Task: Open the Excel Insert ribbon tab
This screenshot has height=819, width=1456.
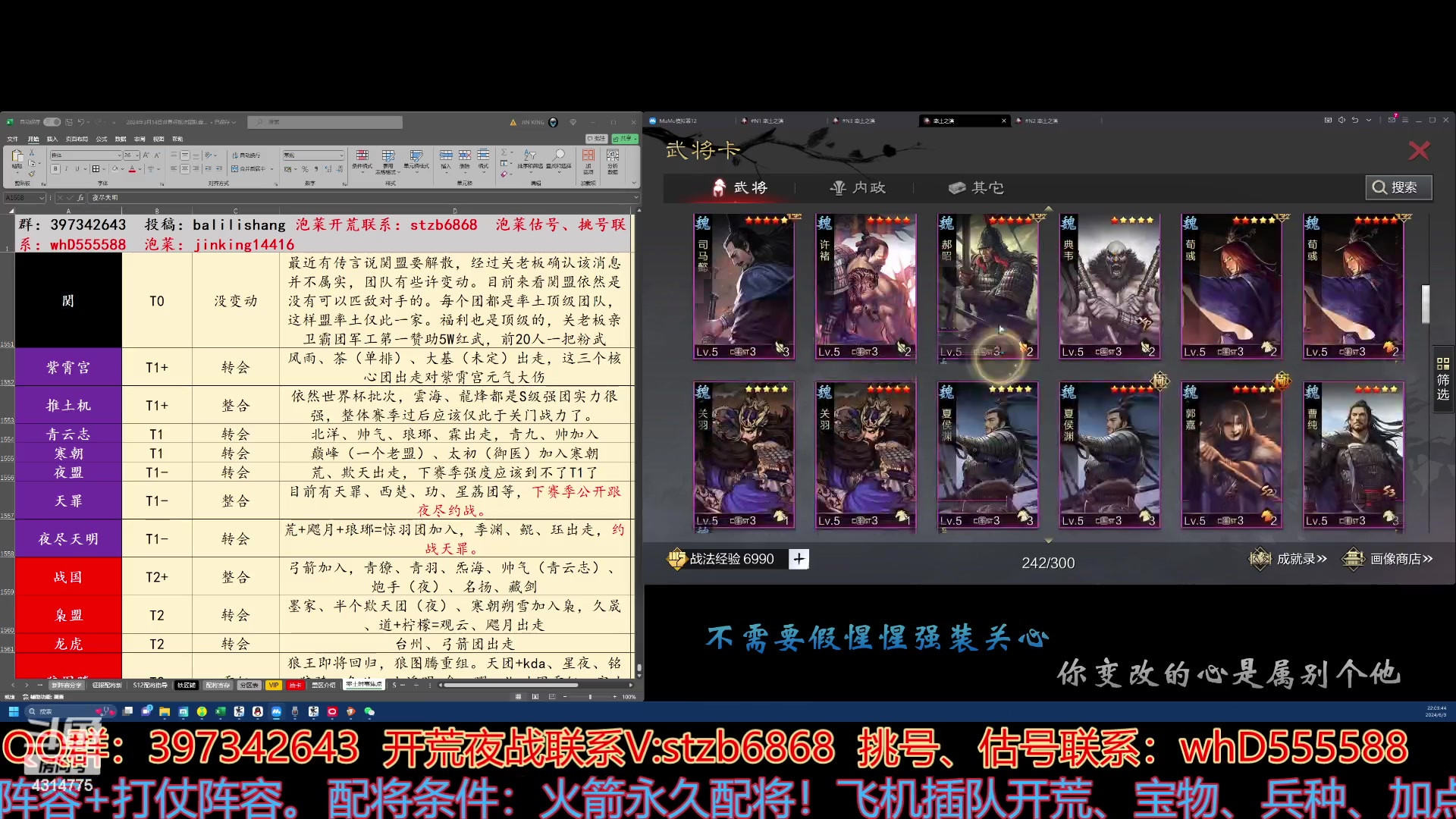Action: [x=52, y=140]
